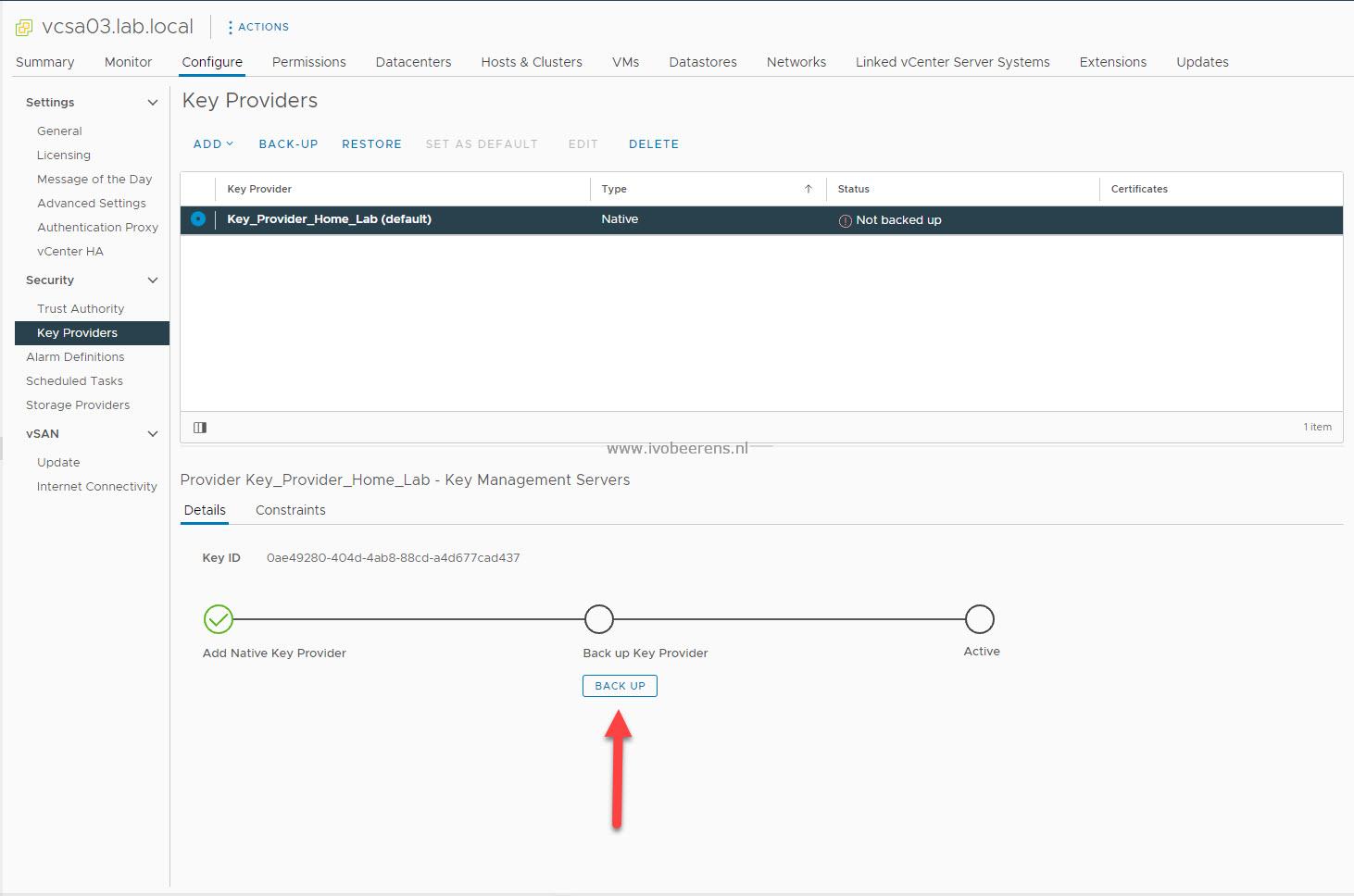Click the Type column sort arrow
This screenshot has width=1354, height=896.
tap(809, 189)
